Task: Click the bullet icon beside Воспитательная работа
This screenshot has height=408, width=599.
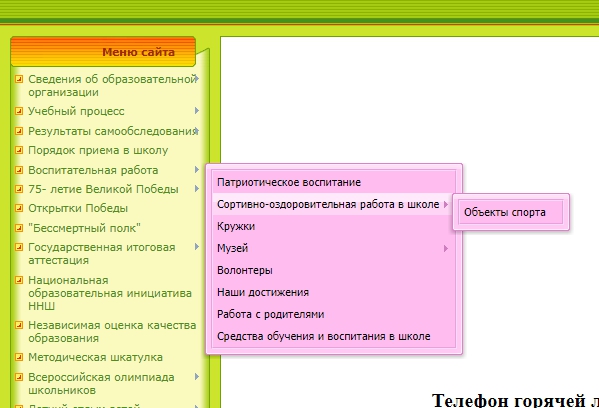Action: [x=19, y=170]
